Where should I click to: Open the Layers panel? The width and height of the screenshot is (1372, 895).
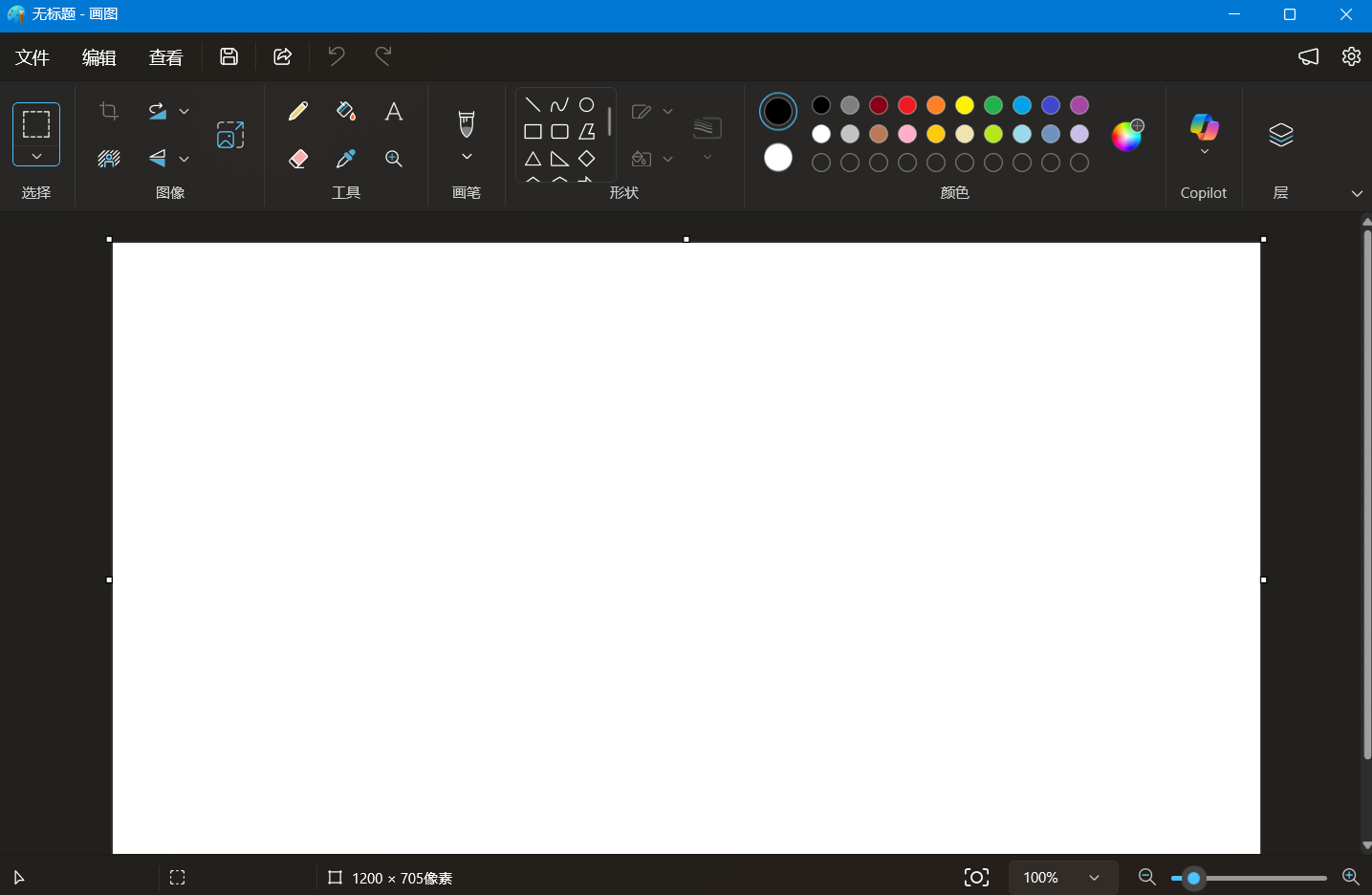coord(1281,135)
